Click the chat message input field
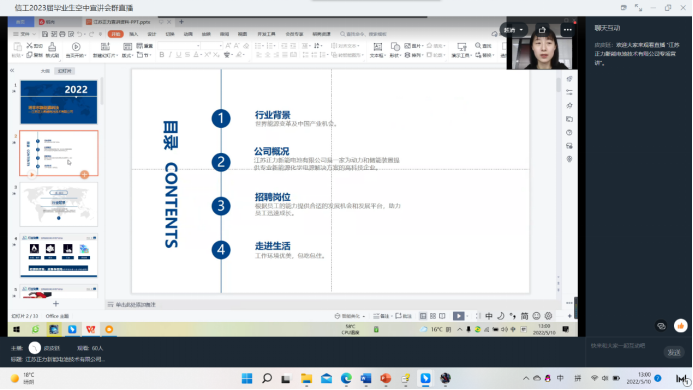Image resolution: width=693 pixels, height=390 pixels. point(625,346)
